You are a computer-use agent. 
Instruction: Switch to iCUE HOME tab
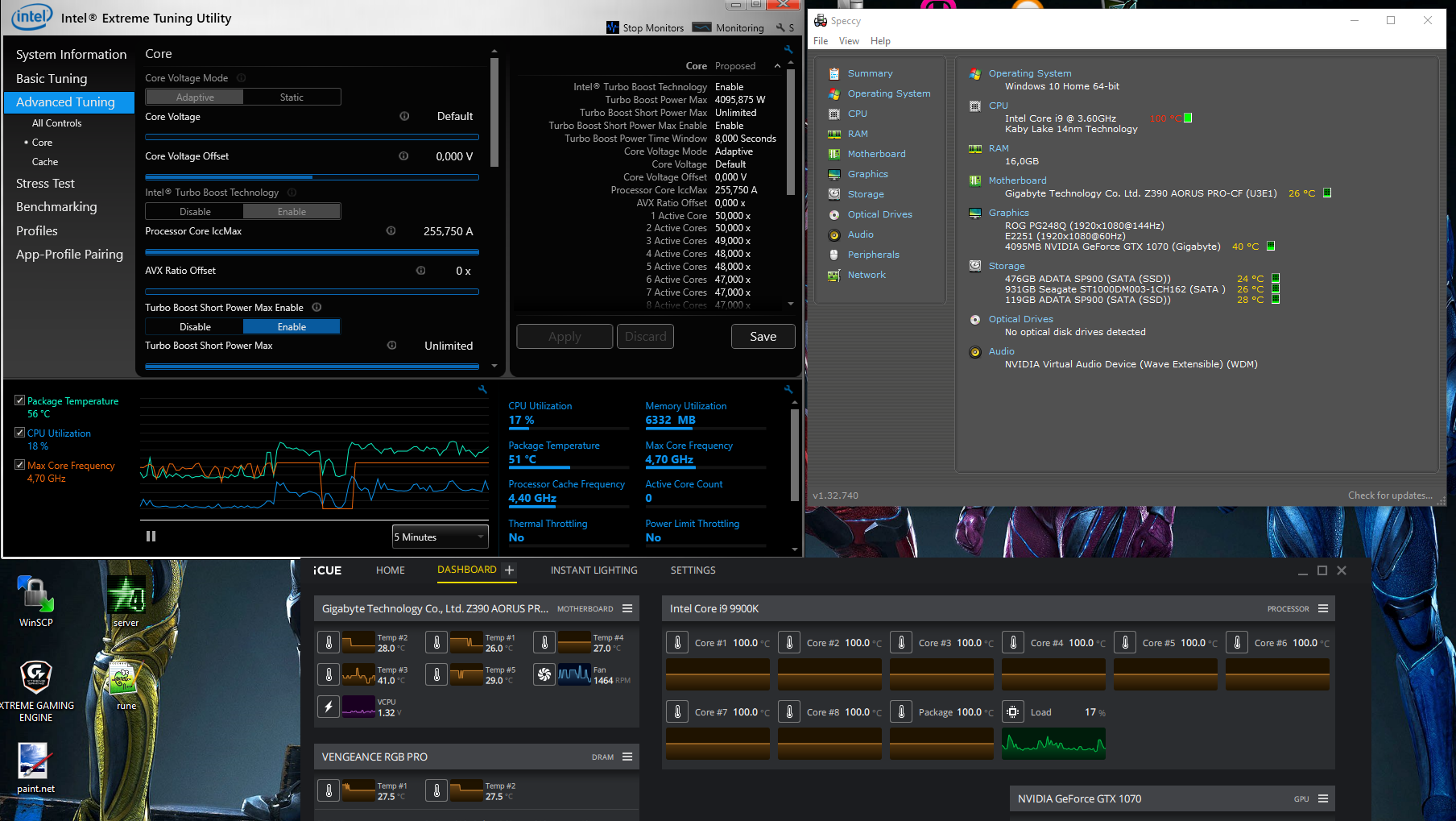click(x=391, y=570)
